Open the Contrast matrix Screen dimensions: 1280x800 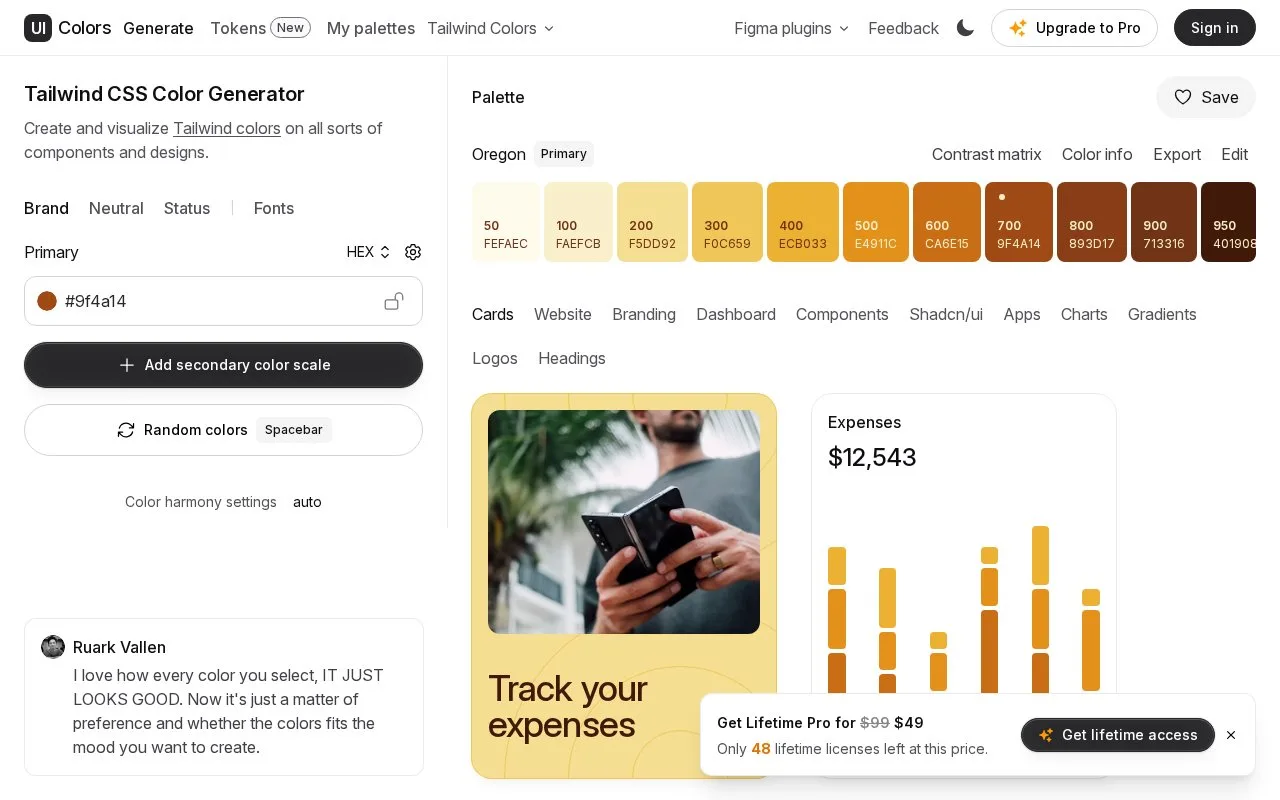click(x=986, y=154)
